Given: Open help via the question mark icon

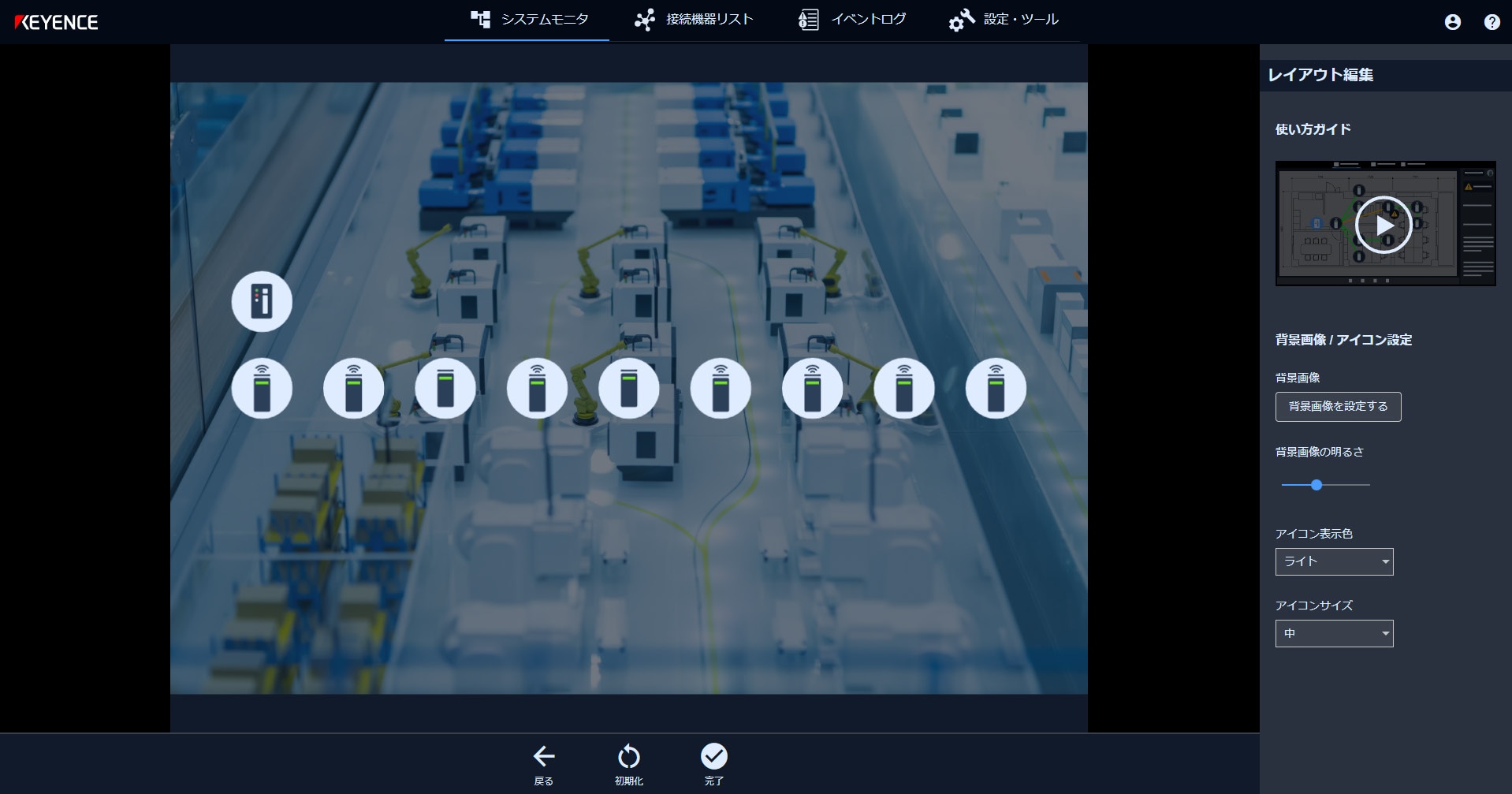Looking at the screenshot, I should [x=1492, y=22].
